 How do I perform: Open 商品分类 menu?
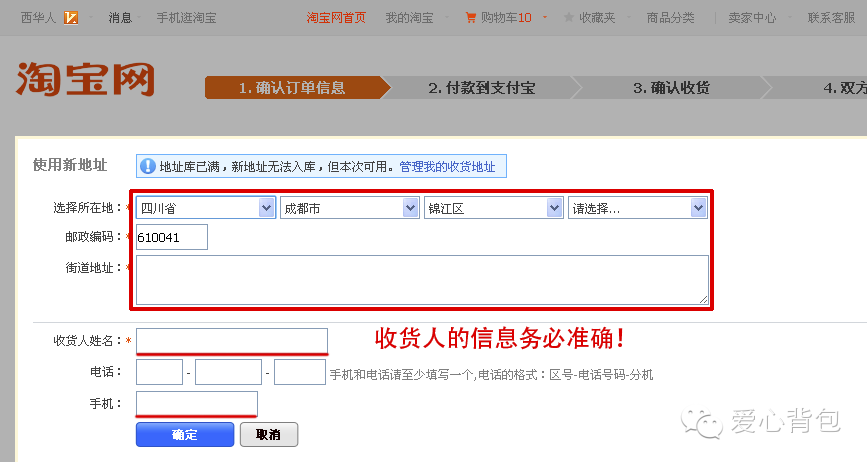(670, 18)
